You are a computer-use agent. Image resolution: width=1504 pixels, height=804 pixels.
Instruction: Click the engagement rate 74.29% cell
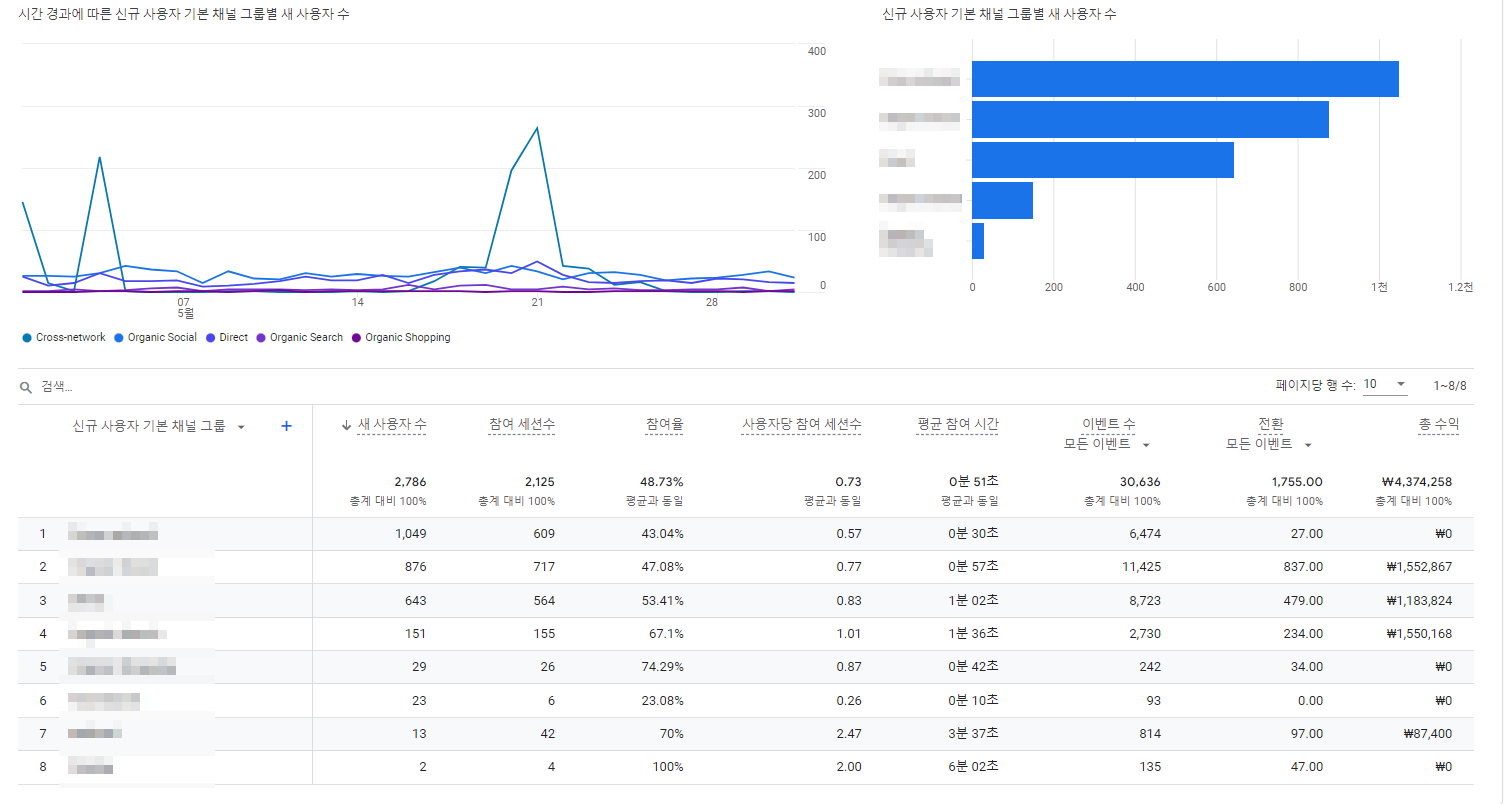663,667
